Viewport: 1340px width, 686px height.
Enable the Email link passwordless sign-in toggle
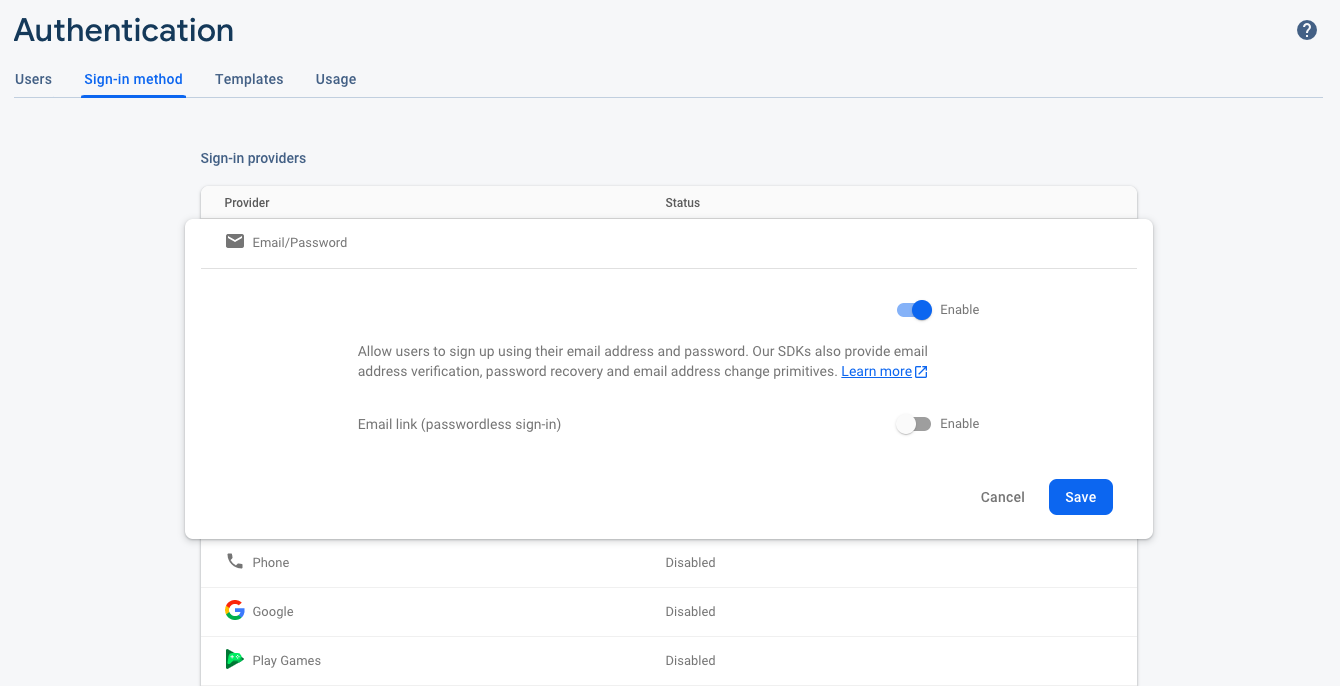(914, 424)
